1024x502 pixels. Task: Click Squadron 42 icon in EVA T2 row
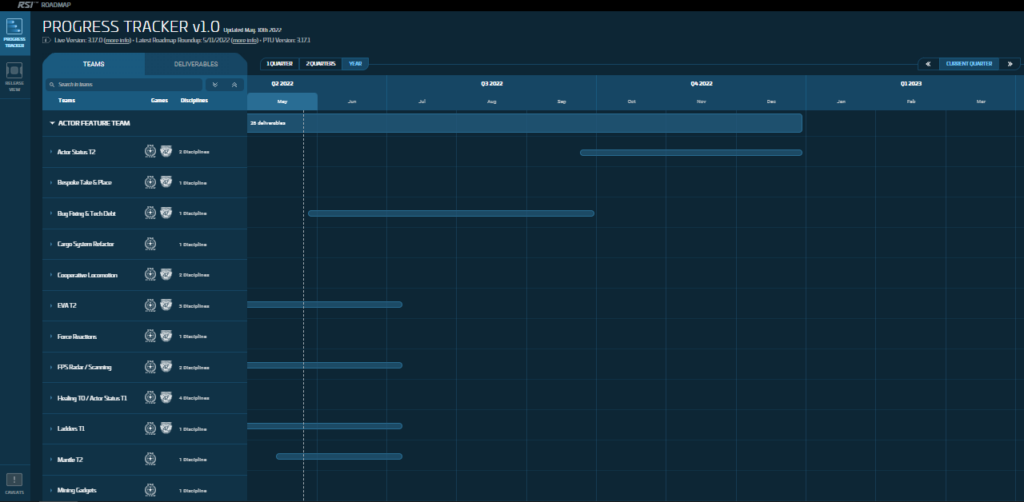(x=166, y=306)
